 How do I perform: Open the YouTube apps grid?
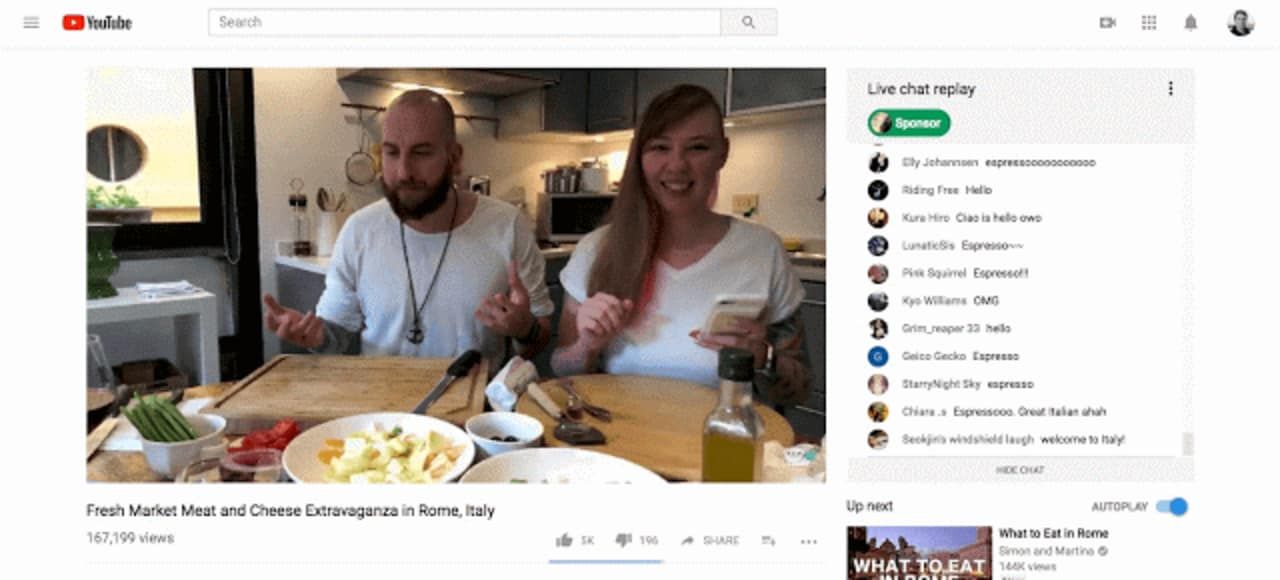1149,22
